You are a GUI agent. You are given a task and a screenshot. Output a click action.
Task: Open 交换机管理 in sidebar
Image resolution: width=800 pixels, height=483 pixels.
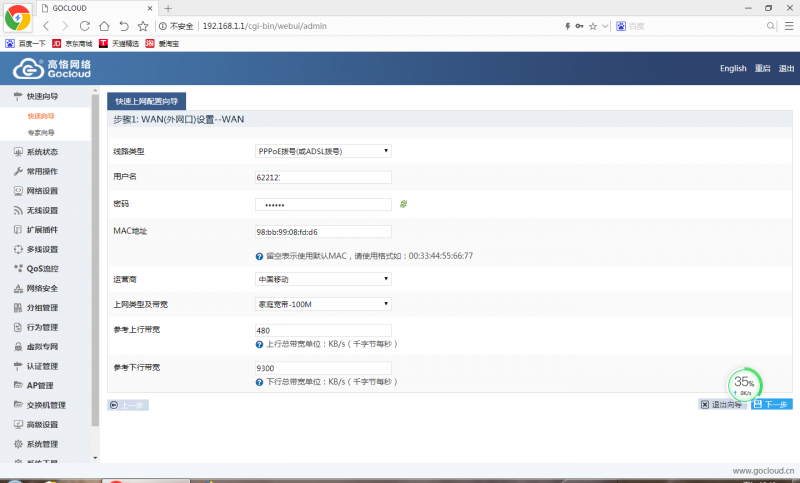(46, 405)
